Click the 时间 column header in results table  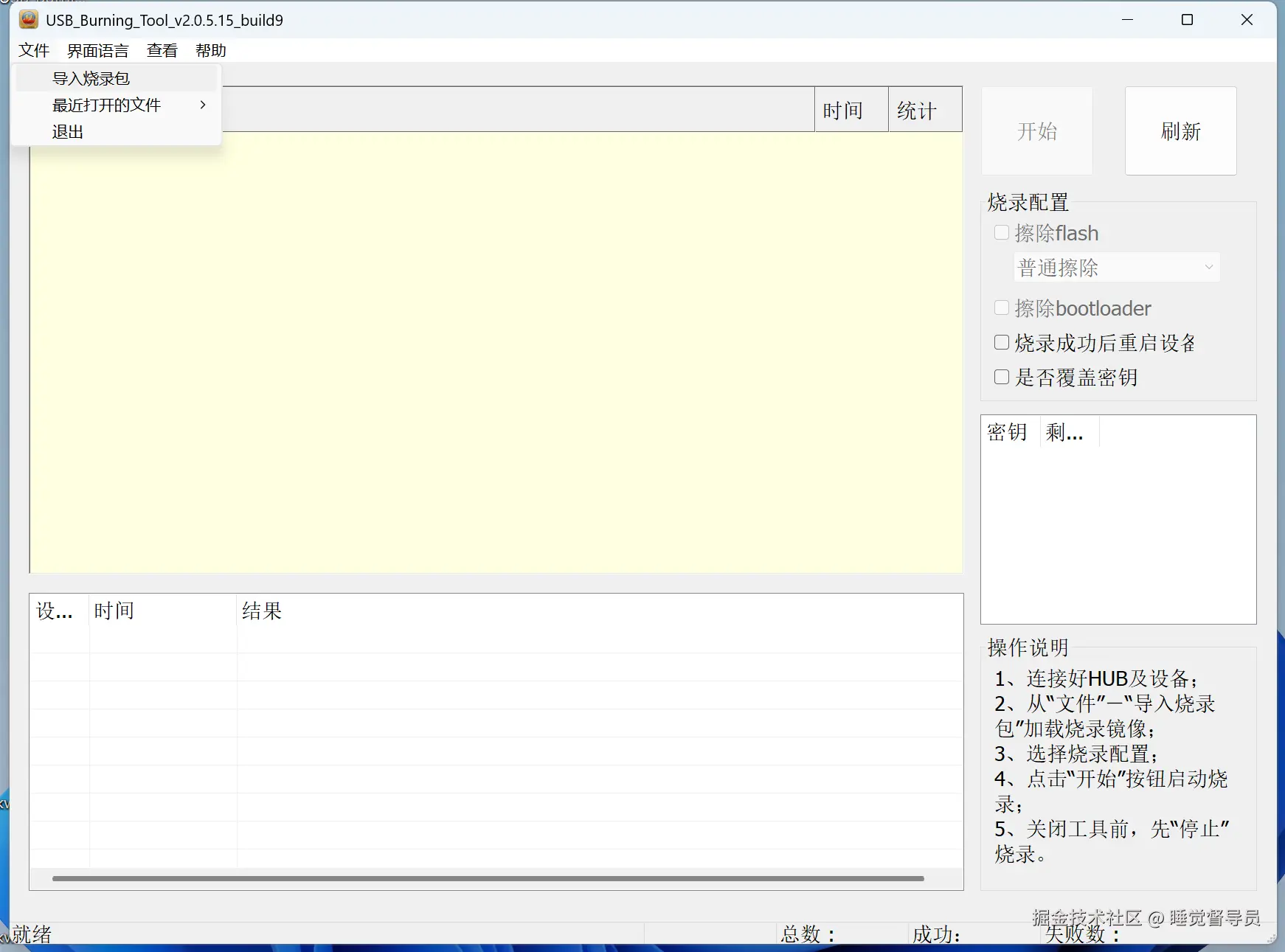(x=162, y=611)
